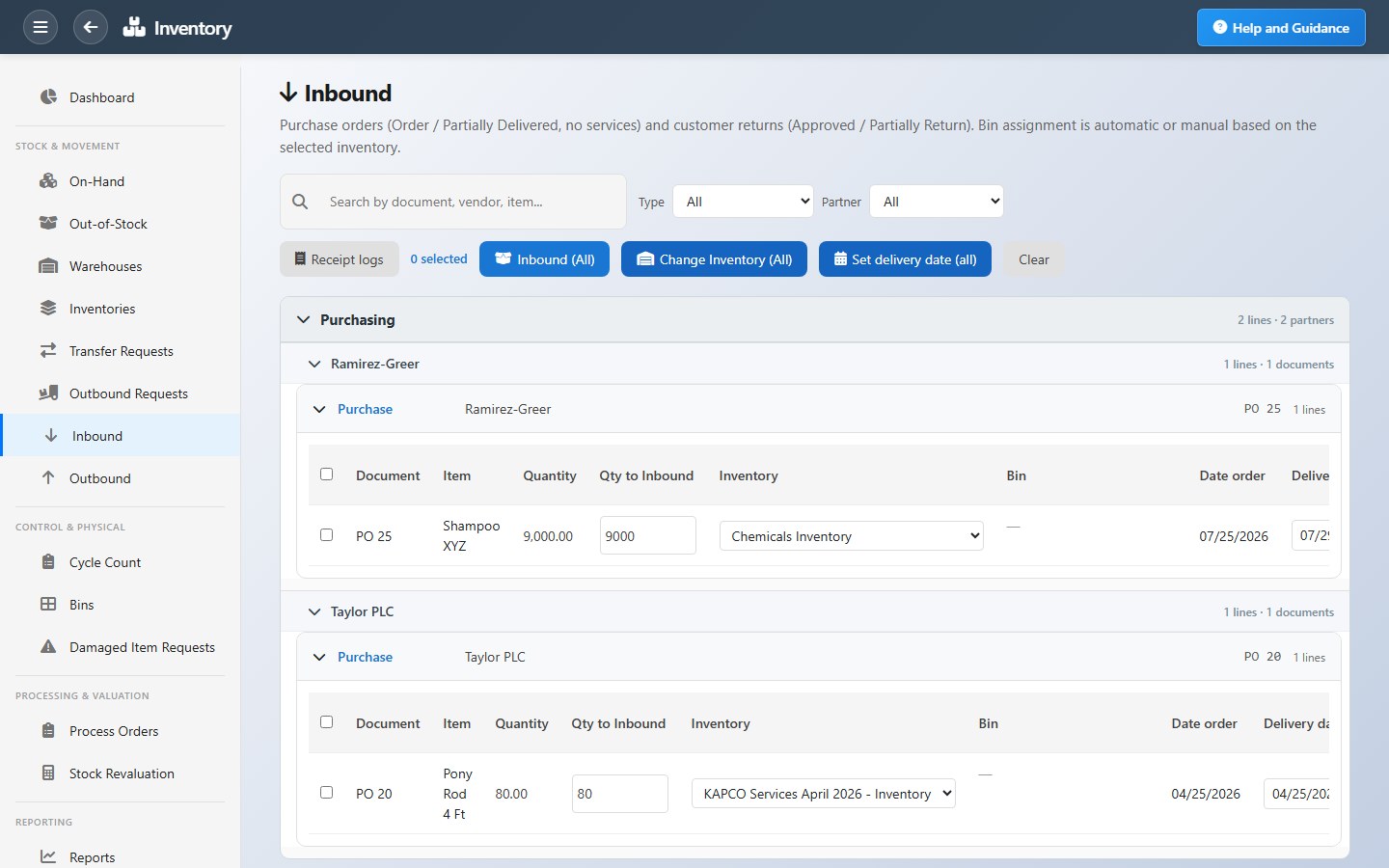Open the Outbound Requests menu item
The image size is (1389, 868).
[x=120, y=393]
